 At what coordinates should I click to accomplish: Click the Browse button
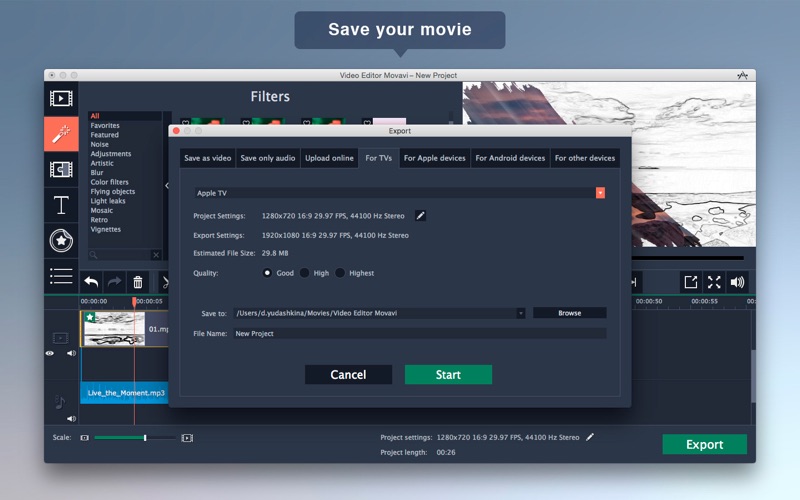pos(570,313)
